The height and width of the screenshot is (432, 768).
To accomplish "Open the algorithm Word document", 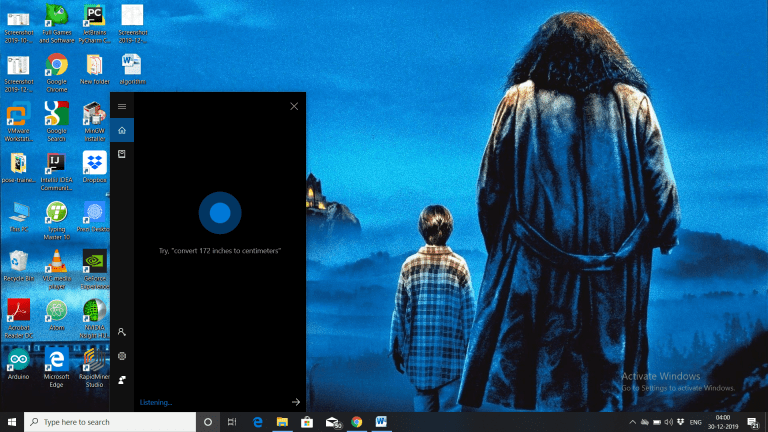I will click(132, 70).
